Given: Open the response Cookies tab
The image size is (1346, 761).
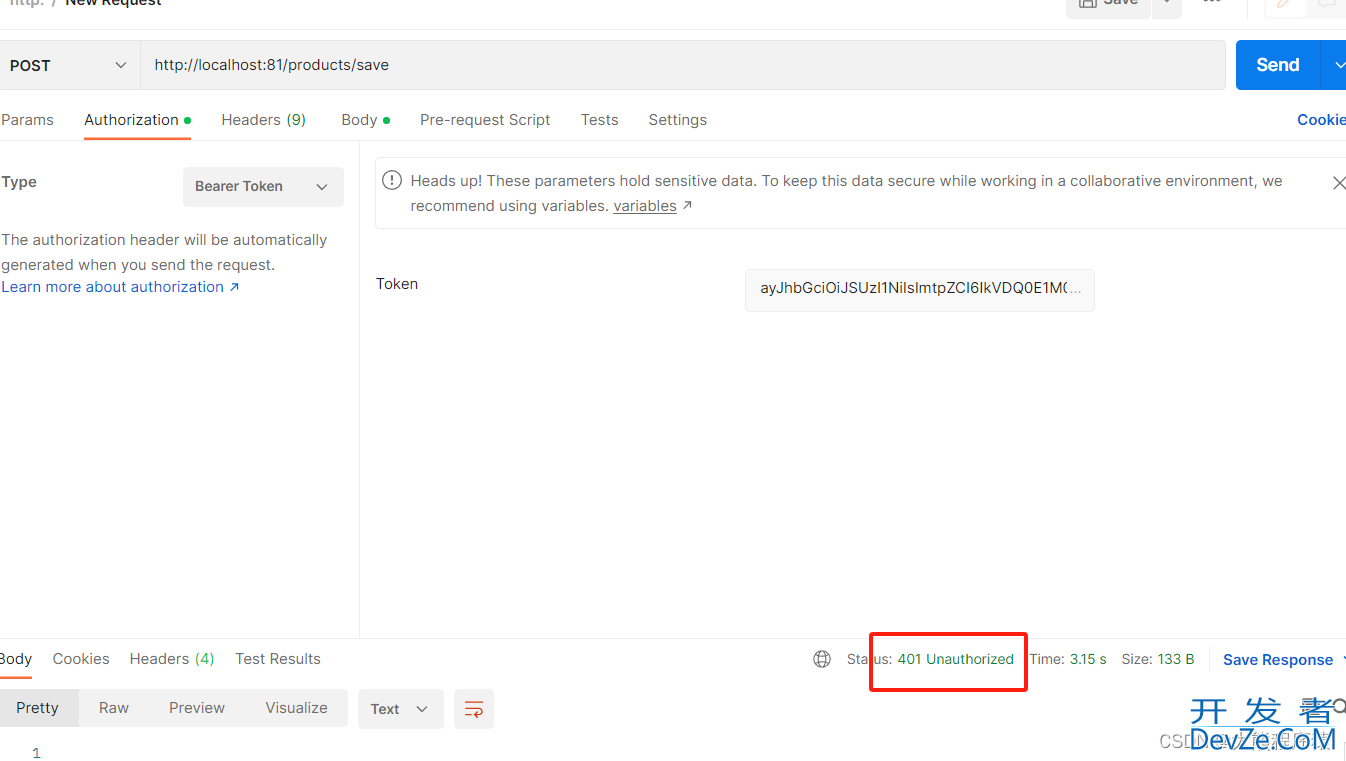Looking at the screenshot, I should tap(81, 659).
